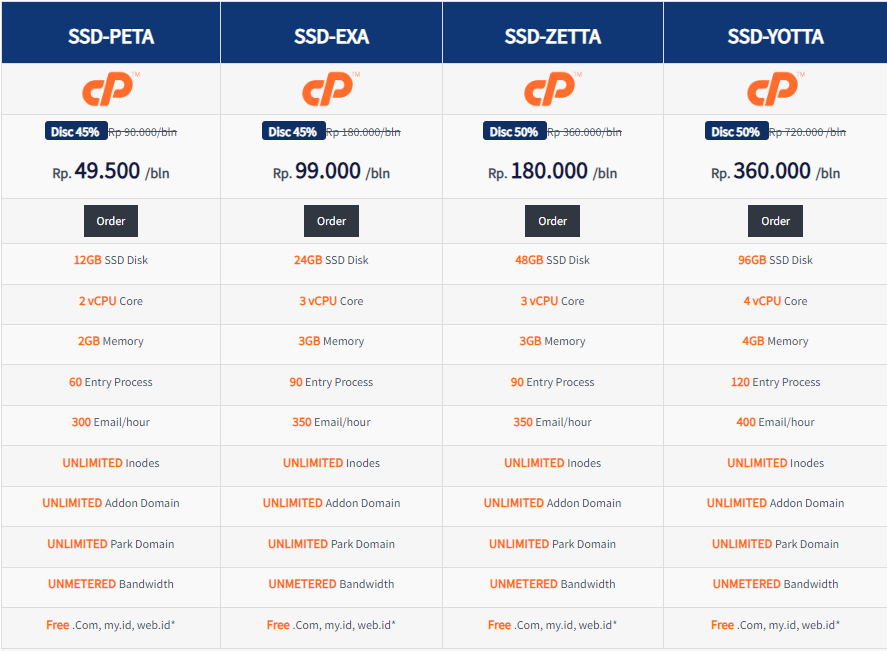Screen dimensions: 887x651
Task: Click the cPanel logo under SSD-ZETTA
Action: 552,89
